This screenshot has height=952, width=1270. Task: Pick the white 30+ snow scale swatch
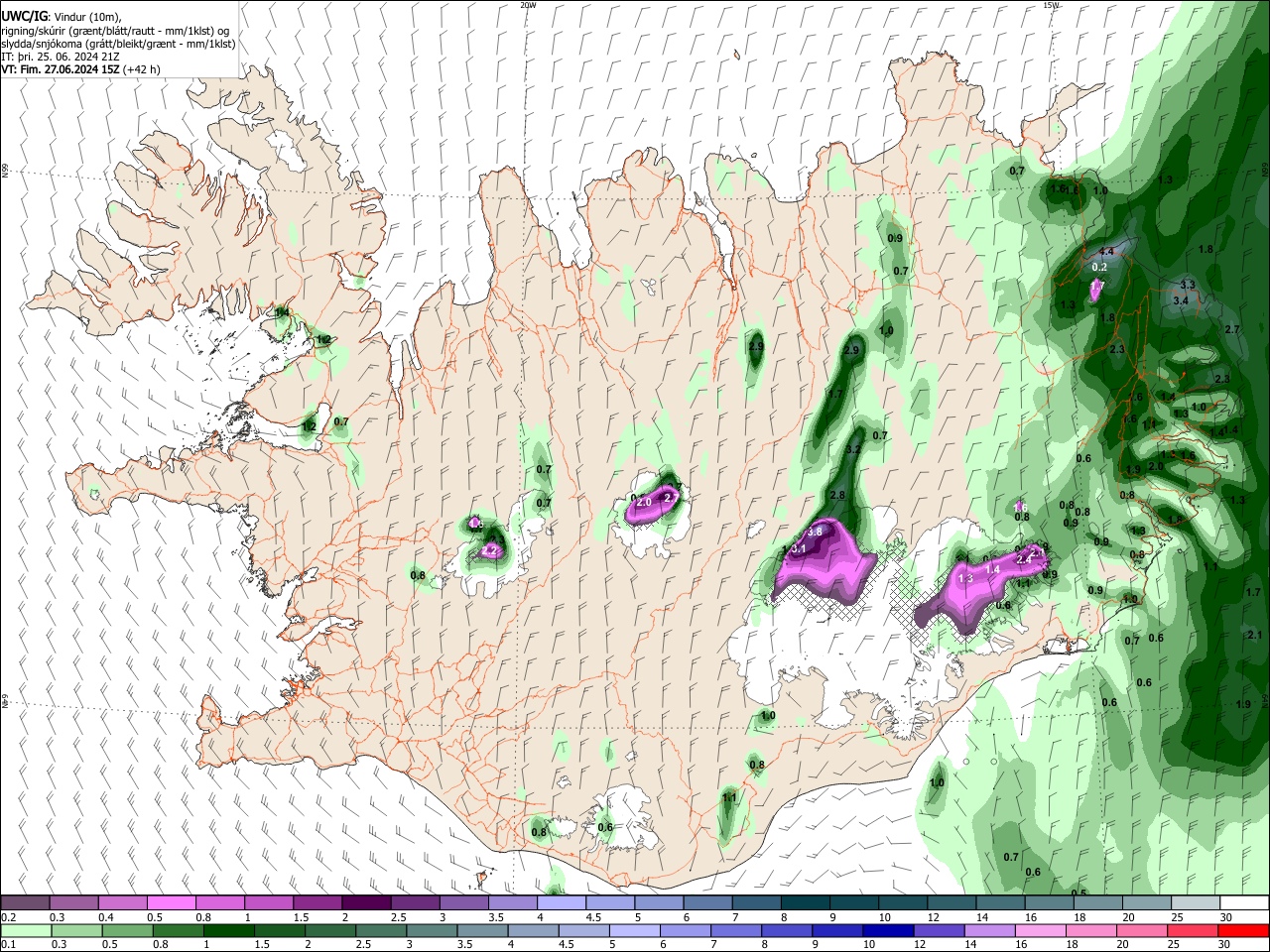pyautogui.click(x=1244, y=902)
